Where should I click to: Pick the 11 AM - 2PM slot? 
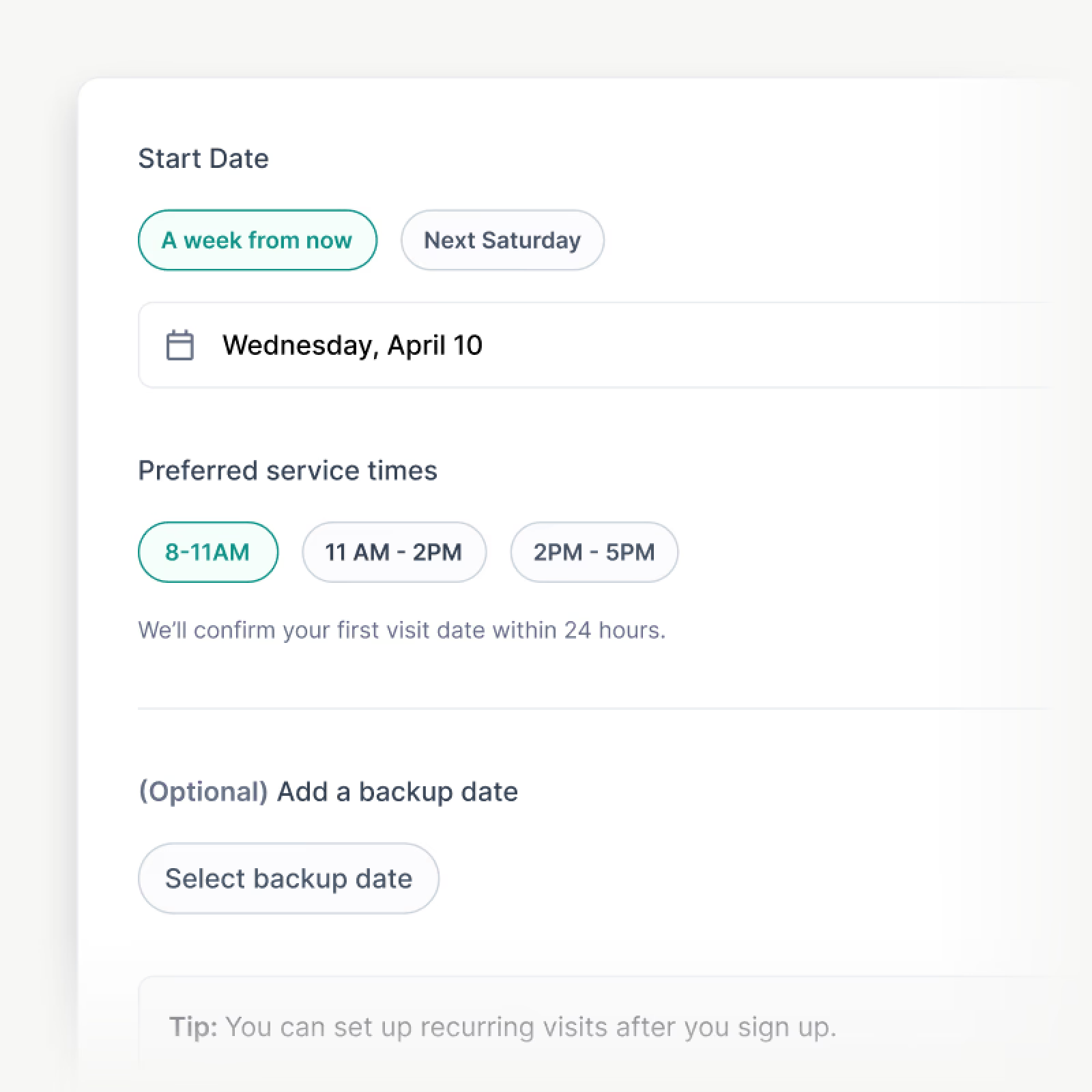(x=394, y=552)
